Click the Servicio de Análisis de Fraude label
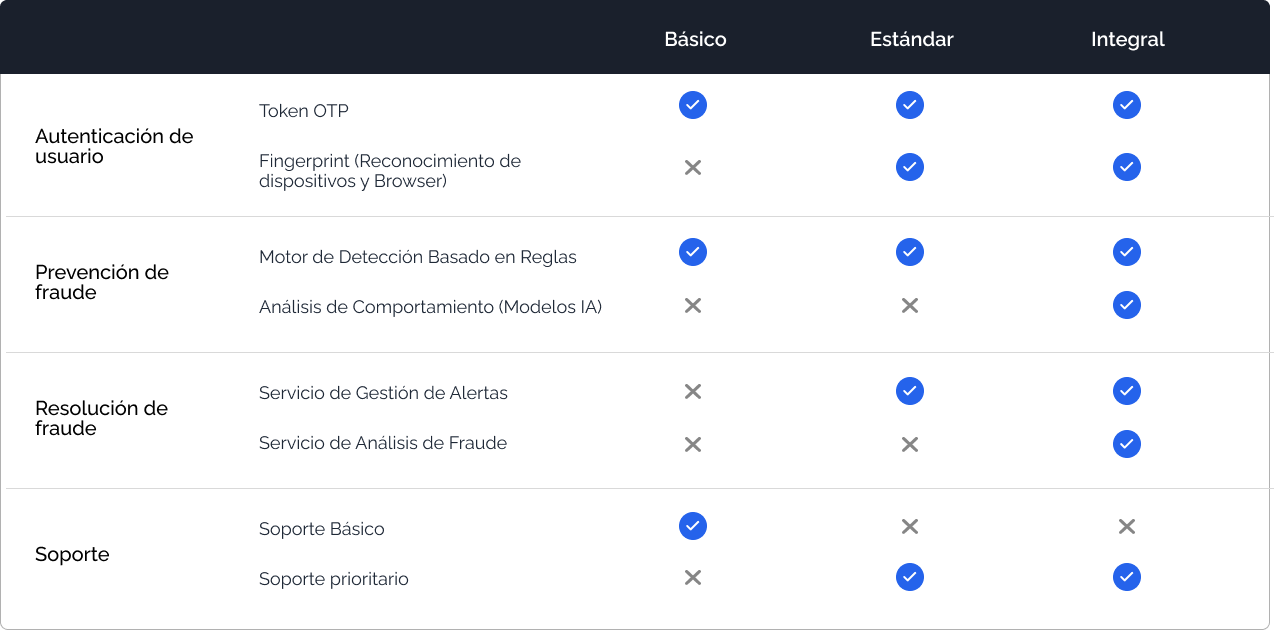Image resolution: width=1274 pixels, height=630 pixels. (x=383, y=443)
